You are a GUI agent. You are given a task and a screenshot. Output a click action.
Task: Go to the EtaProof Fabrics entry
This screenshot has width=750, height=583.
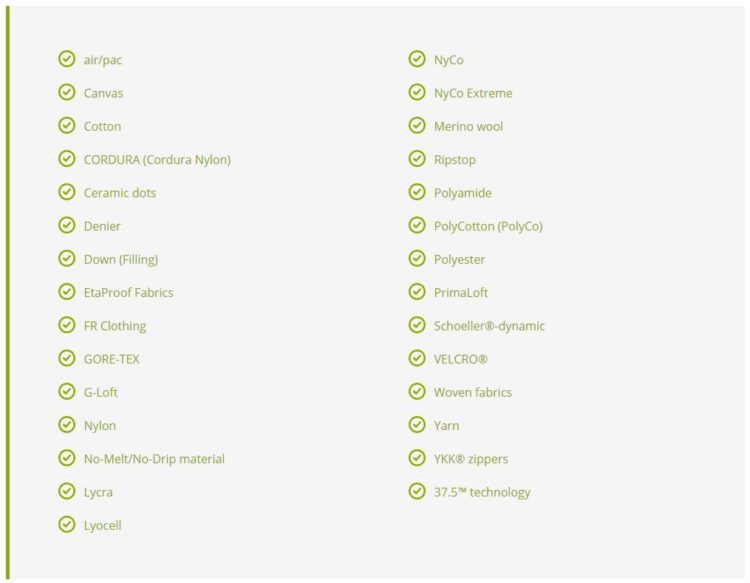pos(128,292)
